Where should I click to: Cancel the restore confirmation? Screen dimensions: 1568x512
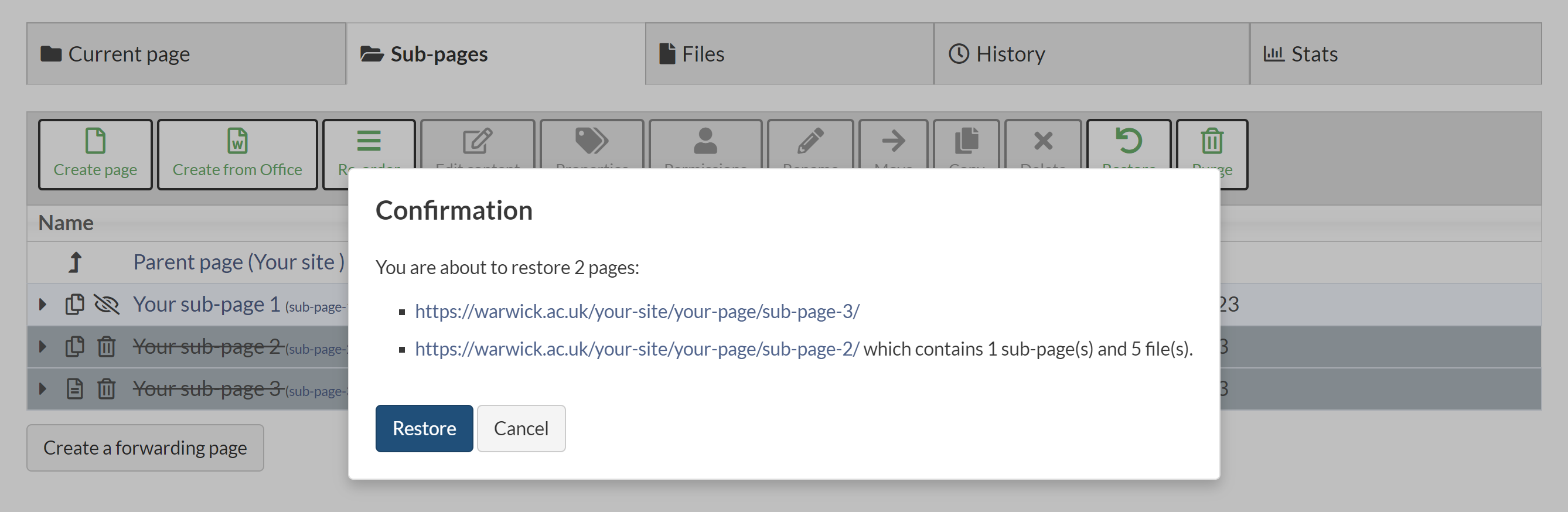pos(520,429)
